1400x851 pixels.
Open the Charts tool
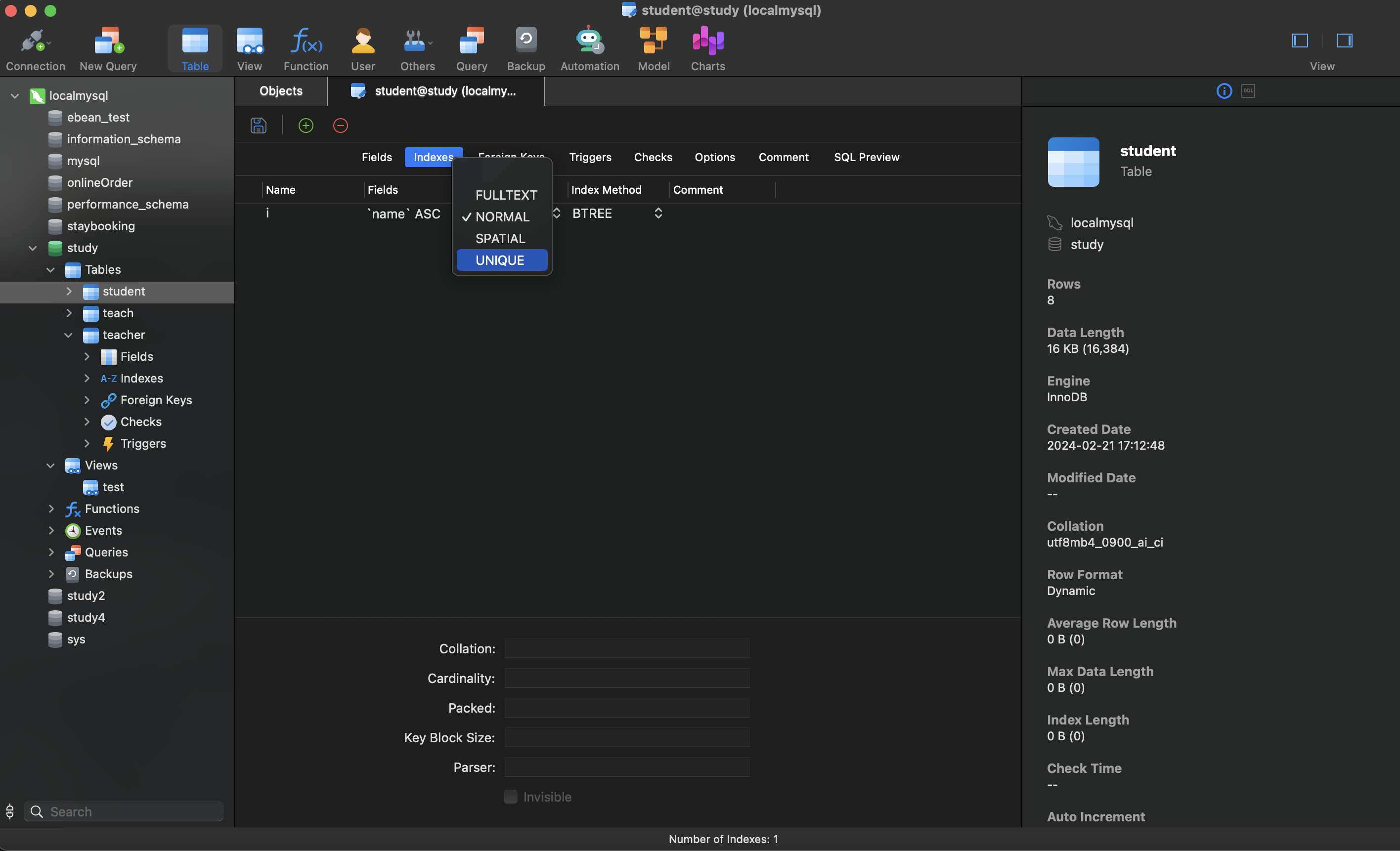pyautogui.click(x=707, y=48)
